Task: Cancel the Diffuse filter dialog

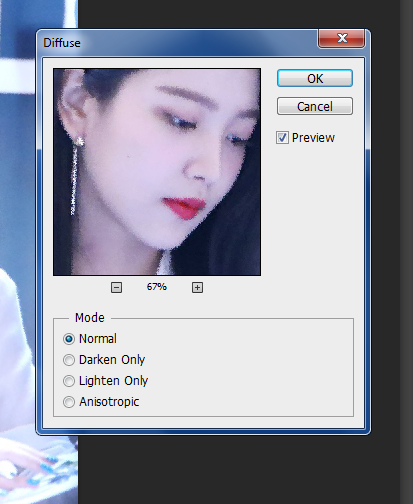Action: click(x=315, y=106)
